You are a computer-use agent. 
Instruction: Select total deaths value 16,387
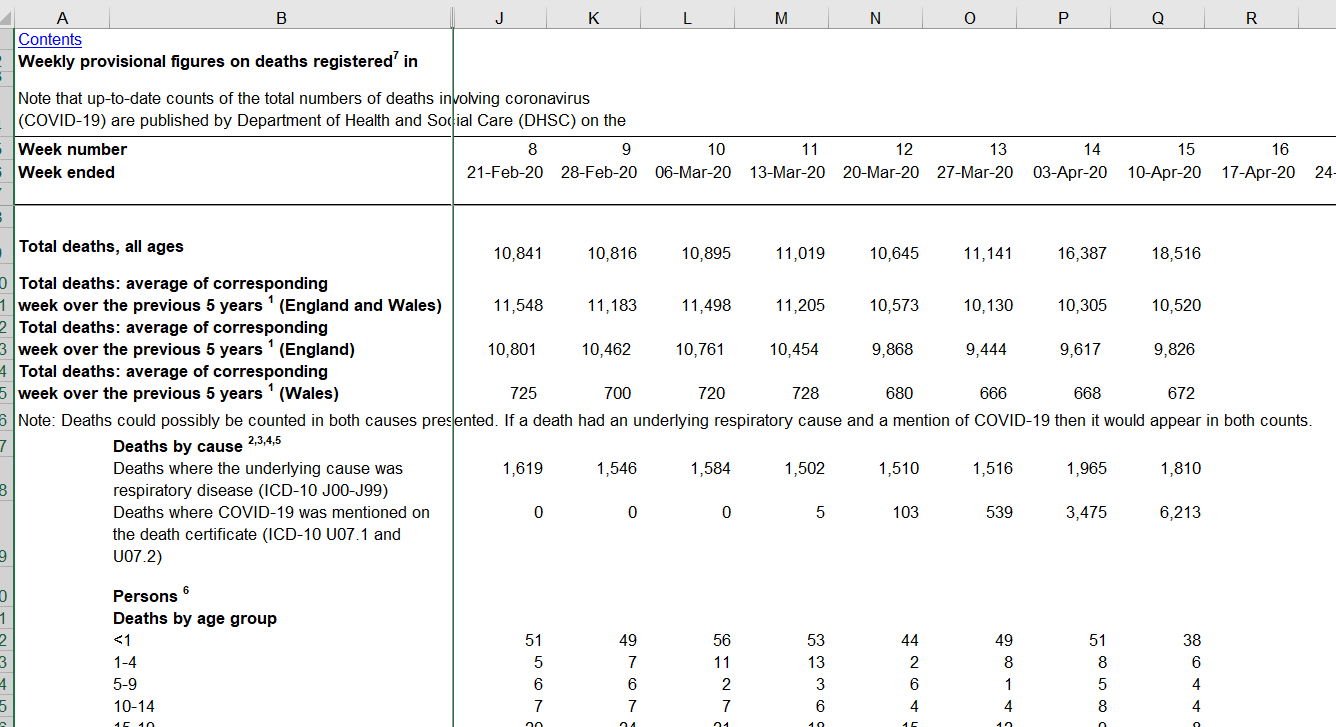click(1082, 254)
